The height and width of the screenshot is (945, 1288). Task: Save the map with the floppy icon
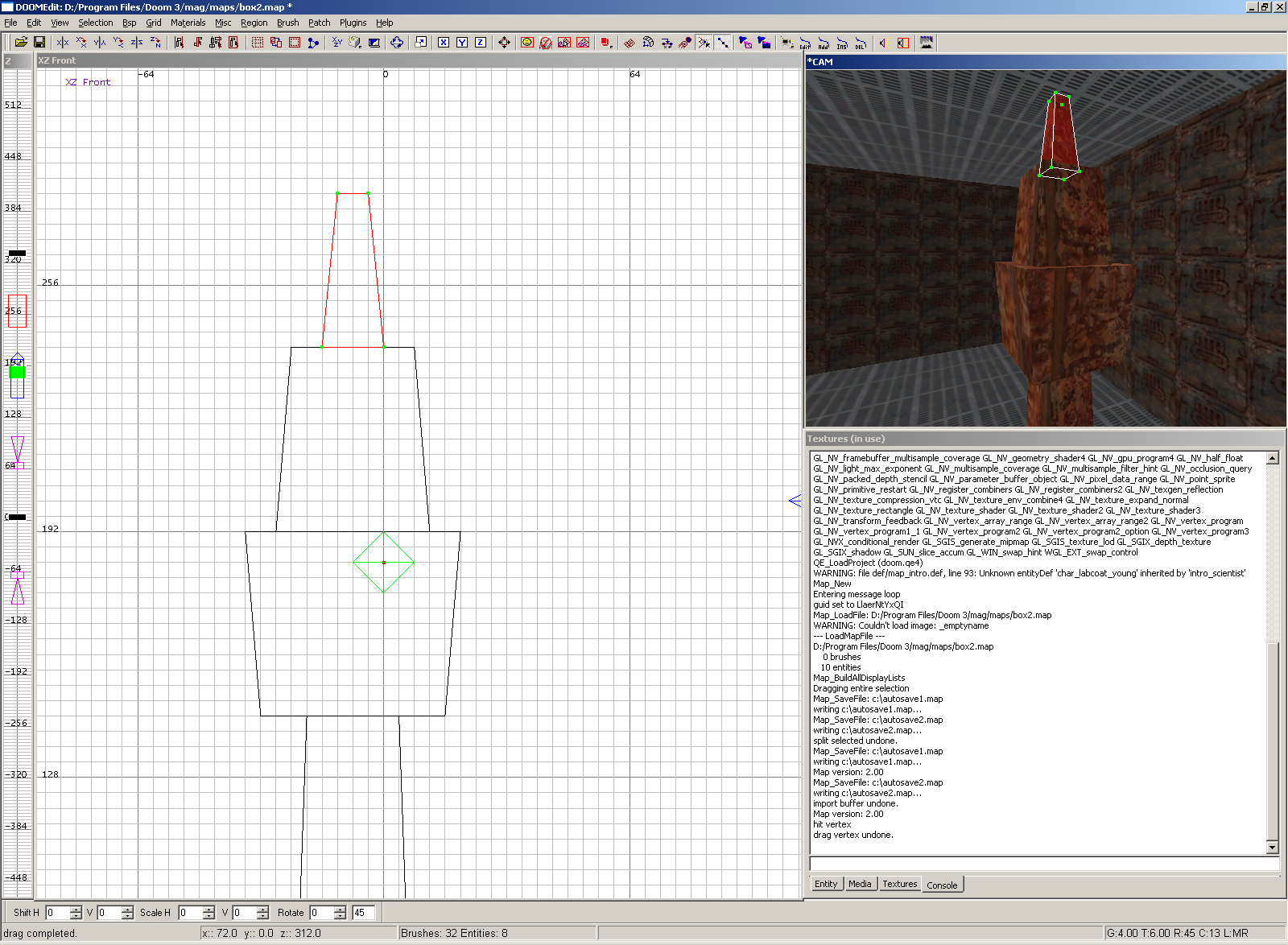pos(39,43)
